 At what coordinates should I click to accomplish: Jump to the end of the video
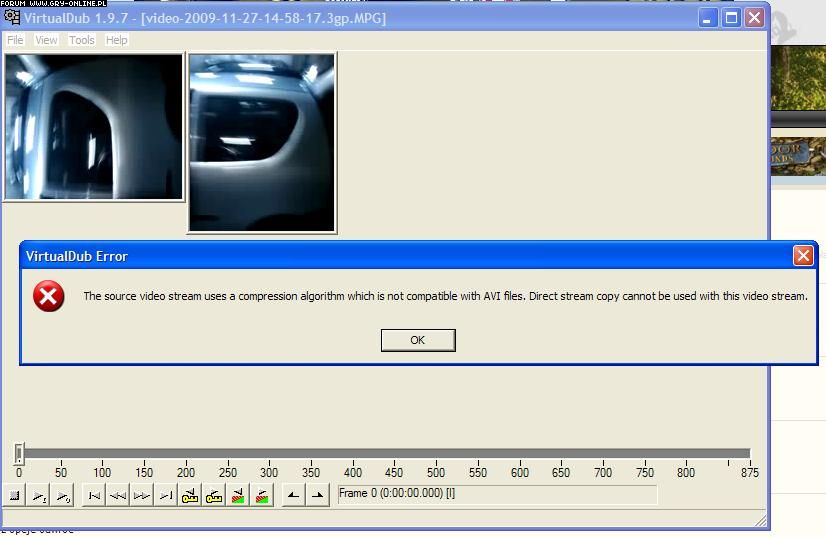point(166,495)
